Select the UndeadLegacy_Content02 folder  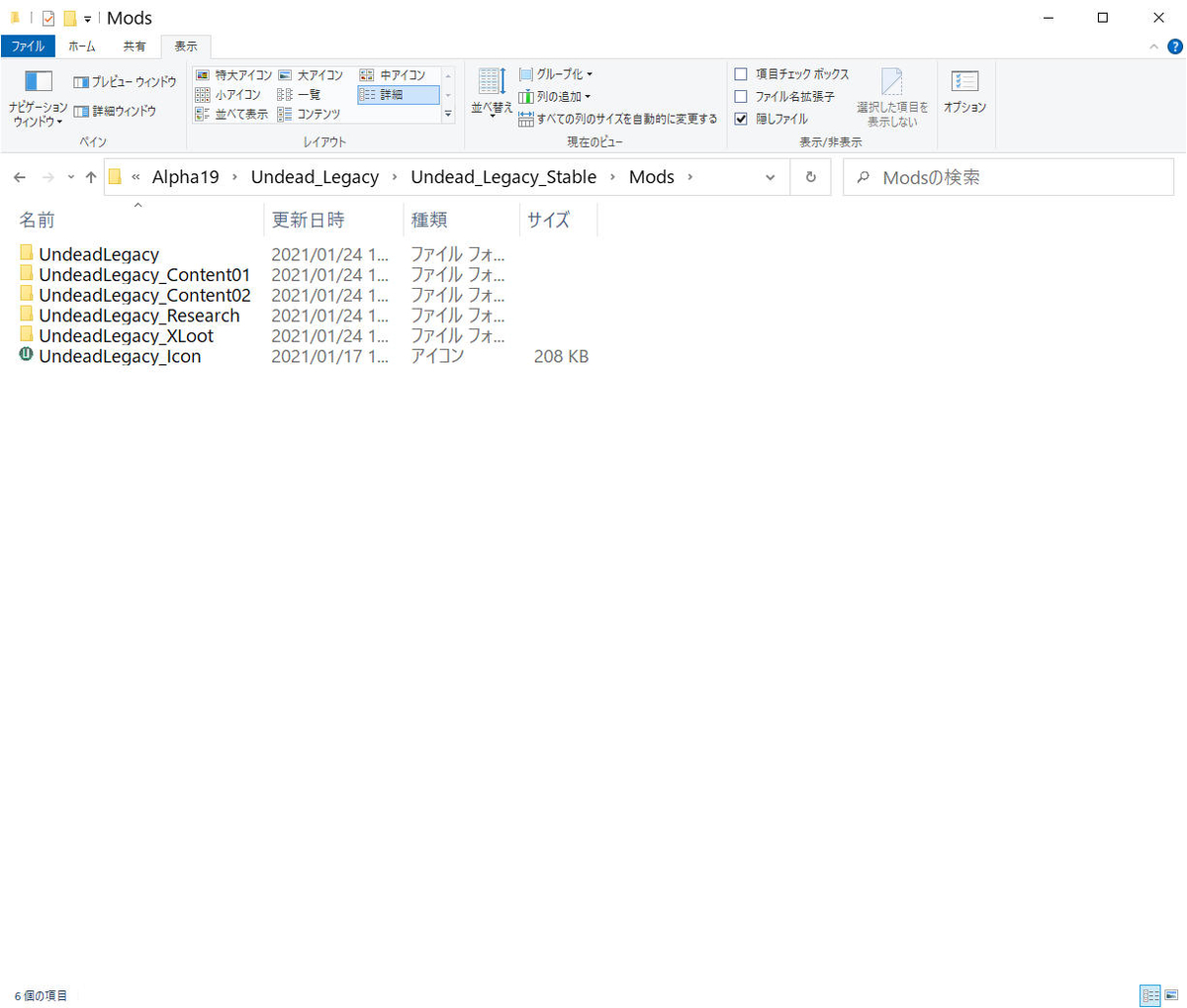[x=144, y=295]
